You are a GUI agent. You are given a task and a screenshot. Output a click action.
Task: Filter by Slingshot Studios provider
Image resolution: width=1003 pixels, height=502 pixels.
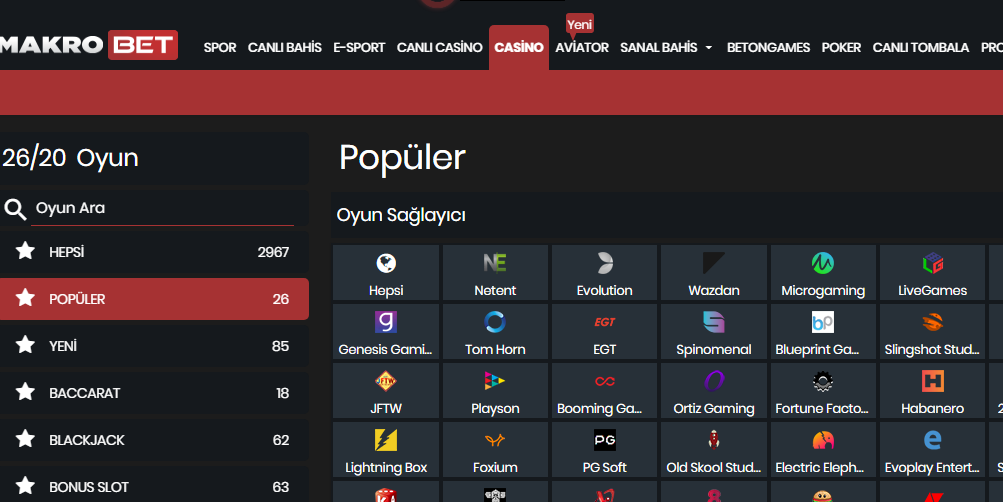[x=933, y=331]
